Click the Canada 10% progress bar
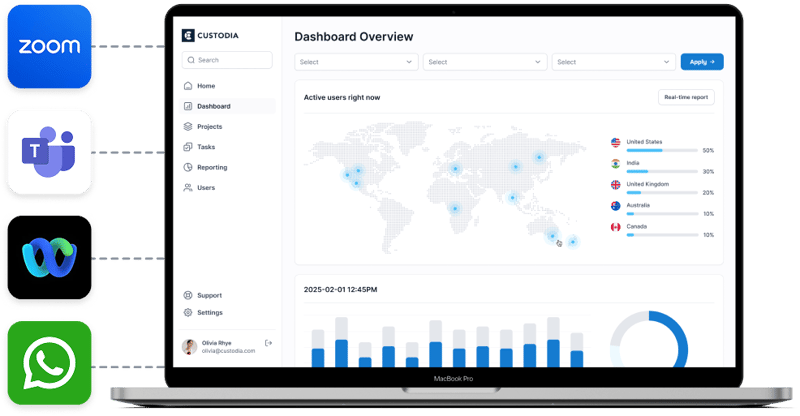The height and width of the screenshot is (416, 800). click(662, 235)
